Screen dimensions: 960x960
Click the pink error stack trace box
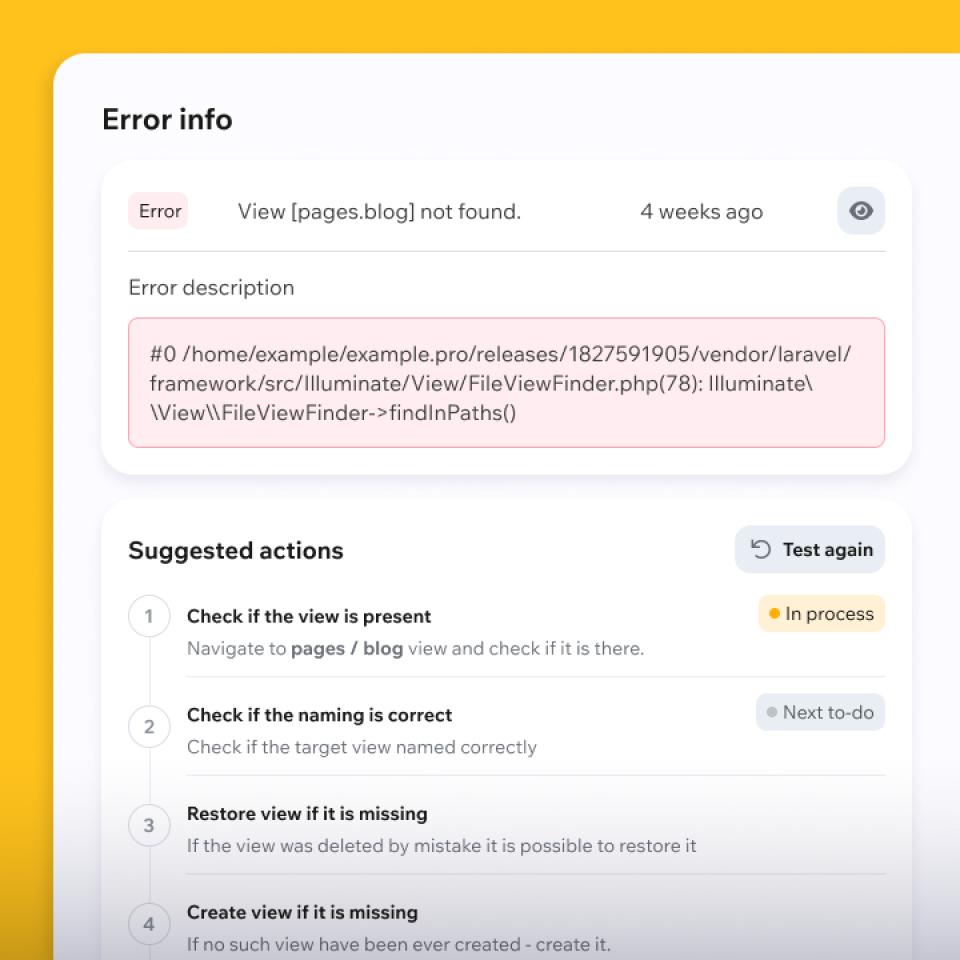pyautogui.click(x=506, y=383)
